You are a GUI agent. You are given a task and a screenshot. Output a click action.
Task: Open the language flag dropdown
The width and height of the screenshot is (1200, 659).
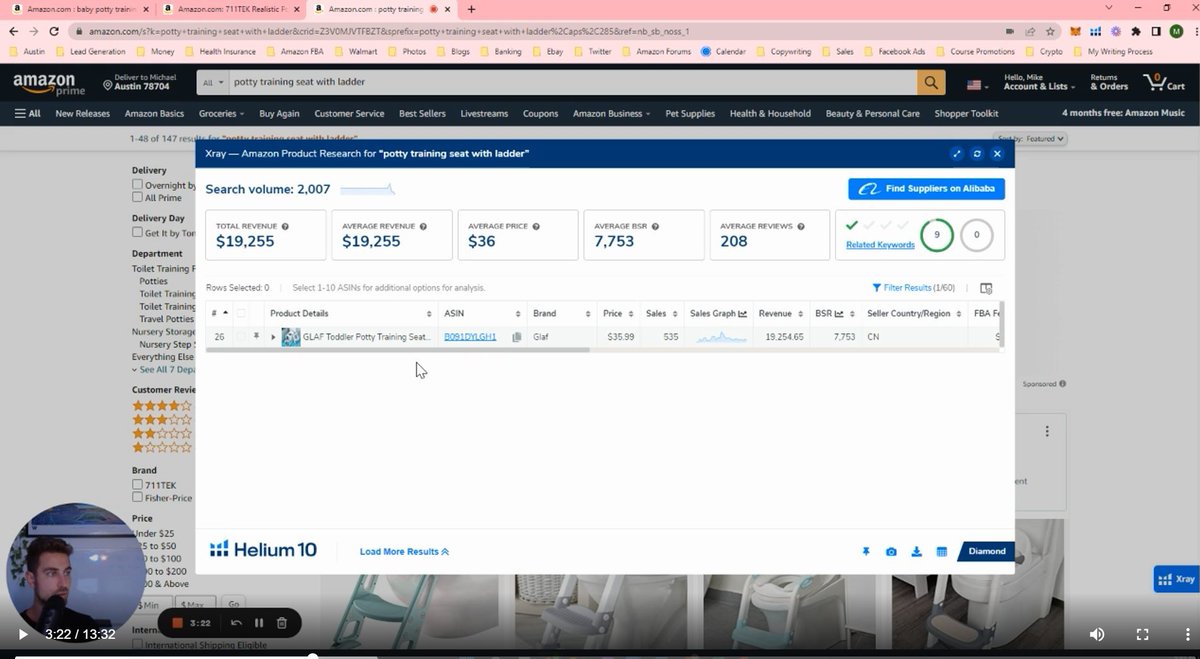click(x=978, y=84)
